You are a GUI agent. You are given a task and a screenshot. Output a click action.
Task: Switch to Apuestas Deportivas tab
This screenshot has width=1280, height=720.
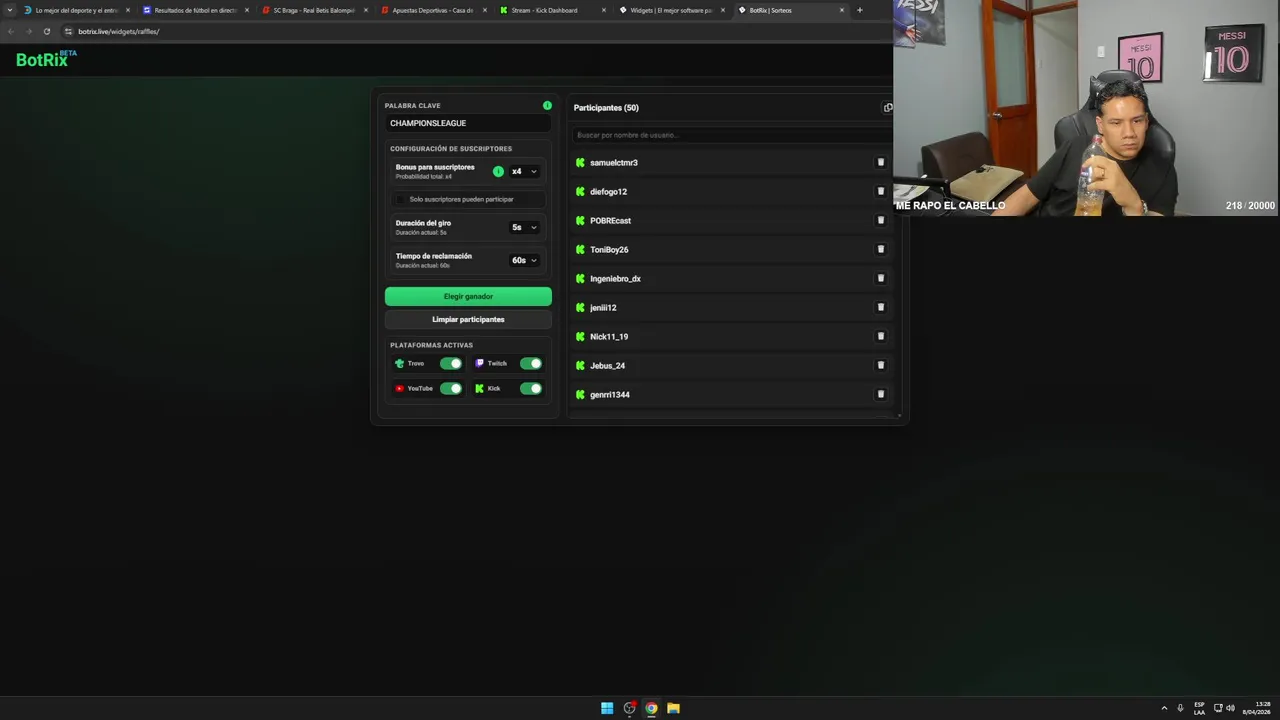pyautogui.click(x=433, y=10)
